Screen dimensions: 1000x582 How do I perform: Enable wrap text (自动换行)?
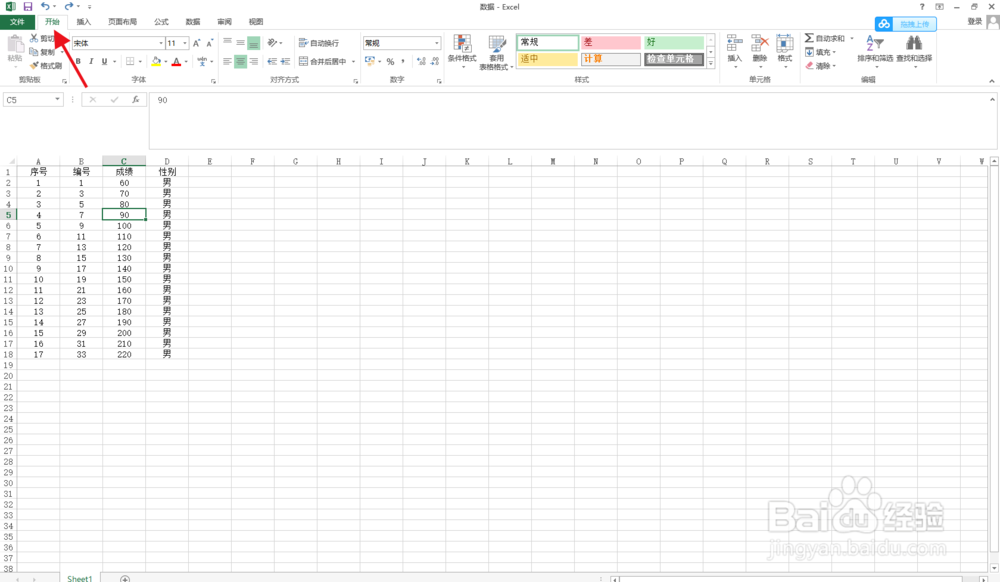pos(319,43)
